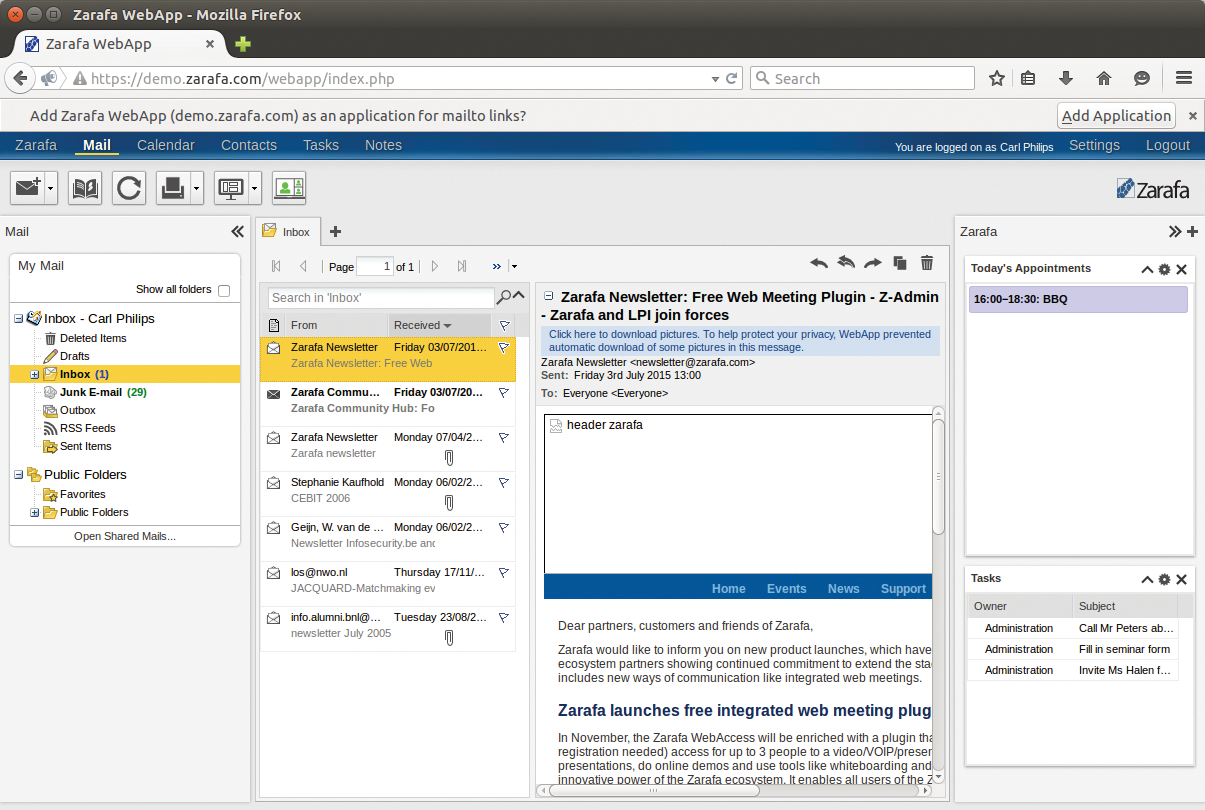Click the forward icon
This screenshot has height=810, width=1205.
[x=872, y=262]
